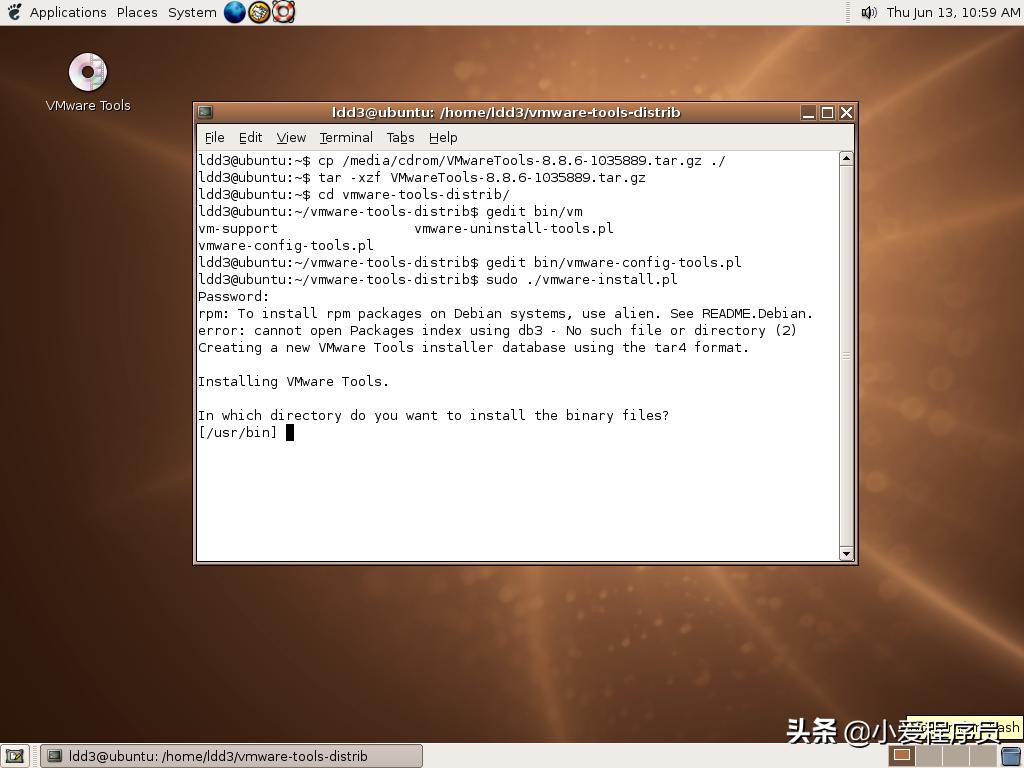Maximize the terminal window

pyautogui.click(x=827, y=113)
